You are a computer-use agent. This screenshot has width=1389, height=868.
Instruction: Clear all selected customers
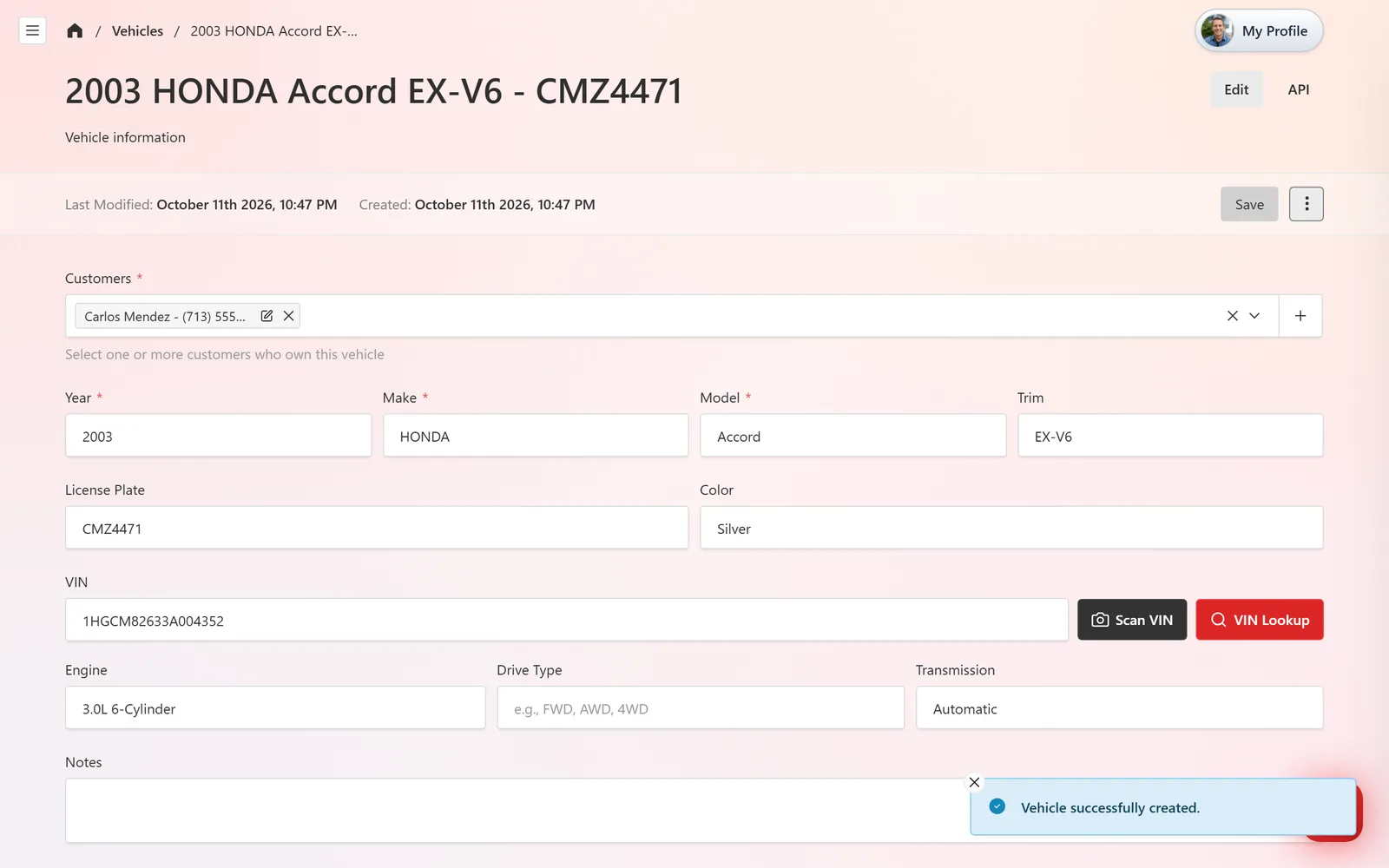click(1232, 316)
